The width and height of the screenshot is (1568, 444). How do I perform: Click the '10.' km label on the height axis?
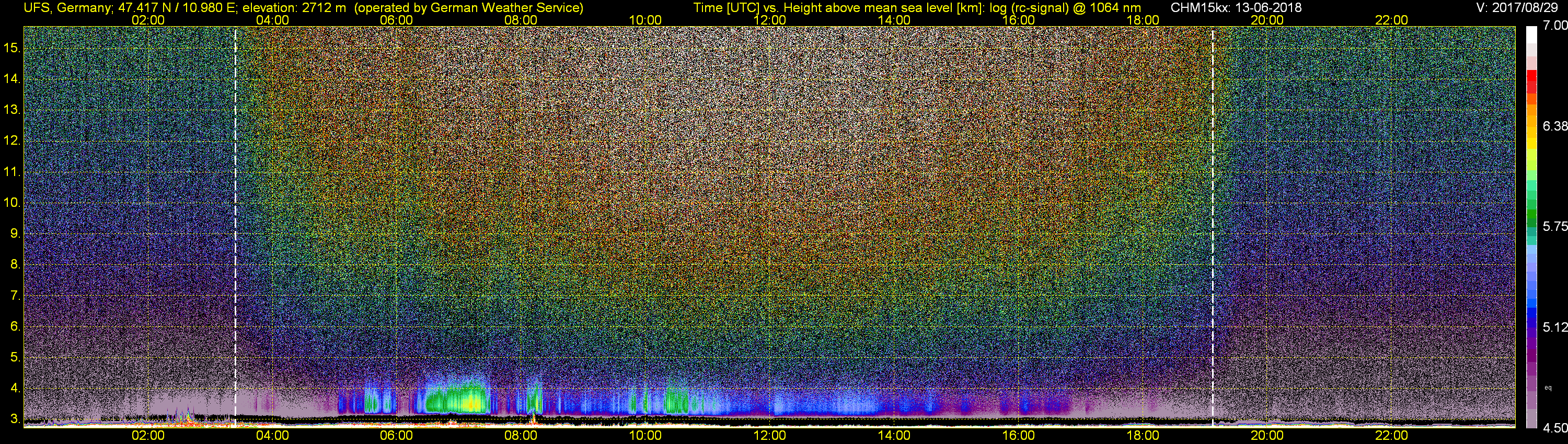[12, 203]
